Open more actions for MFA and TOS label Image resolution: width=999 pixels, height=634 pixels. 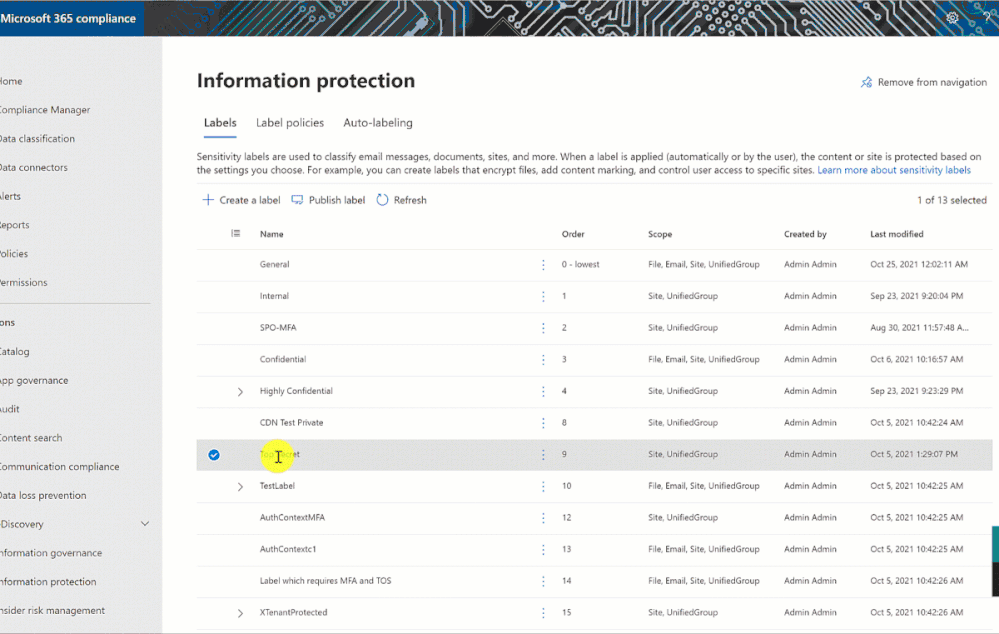543,581
